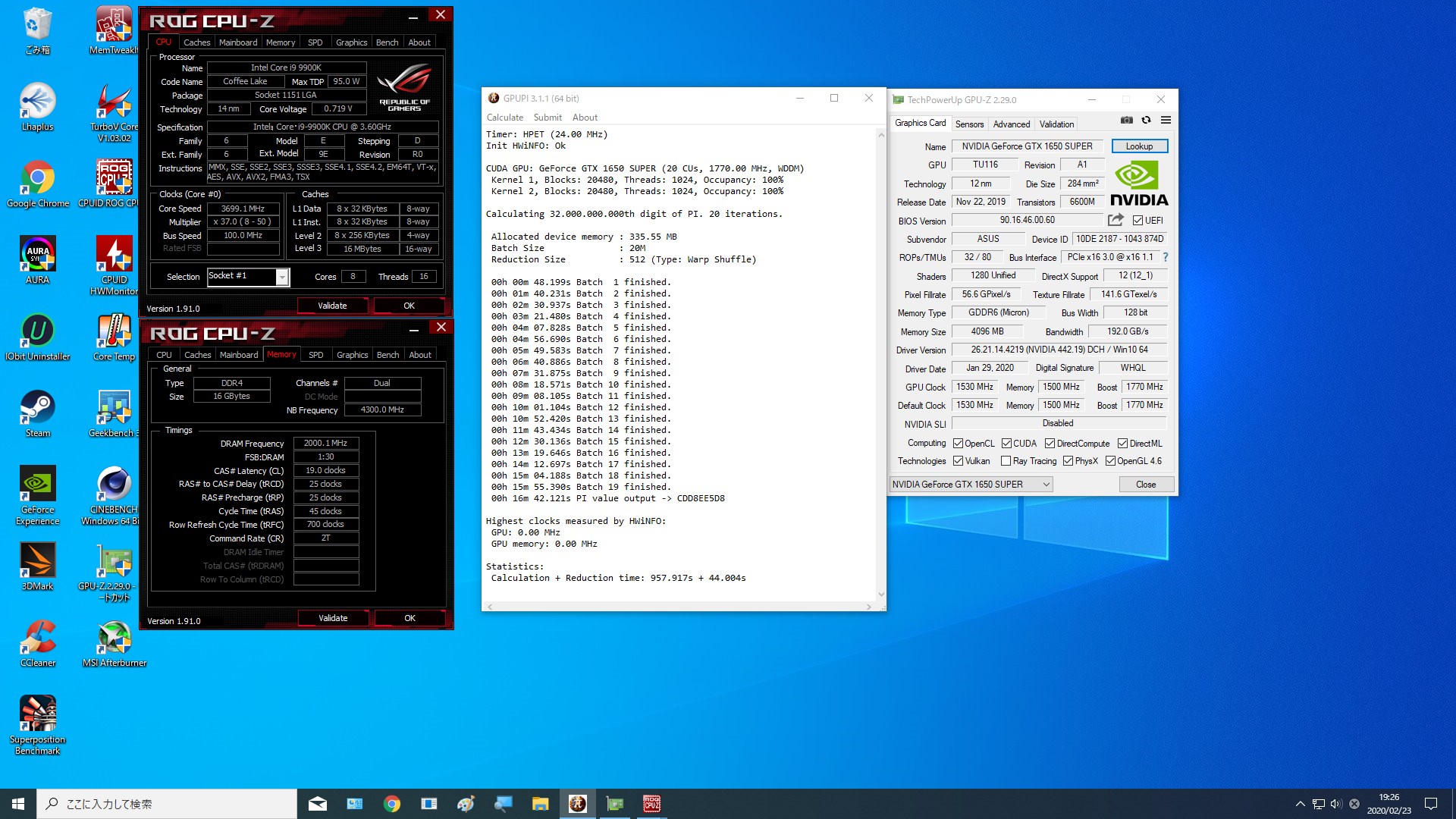
Task: Click GPU-Z refresh icon
Action: click(x=1147, y=121)
